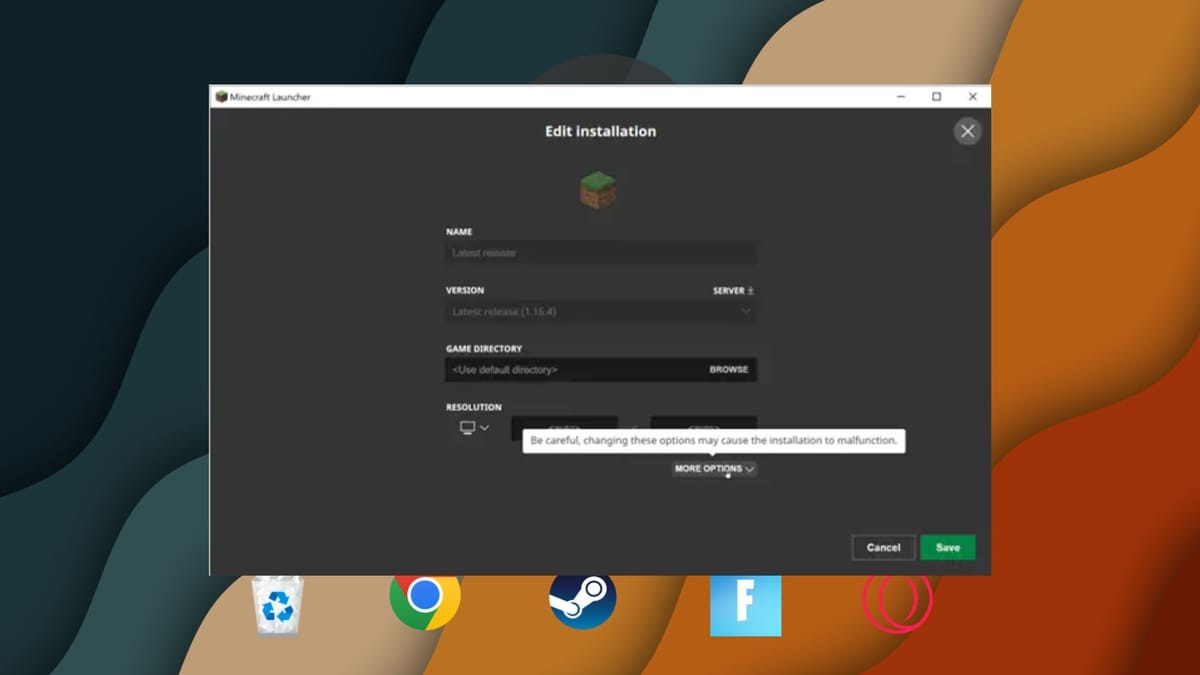Click the Minecraft Launcher title bar icon
The width and height of the screenshot is (1200, 675).
click(221, 97)
